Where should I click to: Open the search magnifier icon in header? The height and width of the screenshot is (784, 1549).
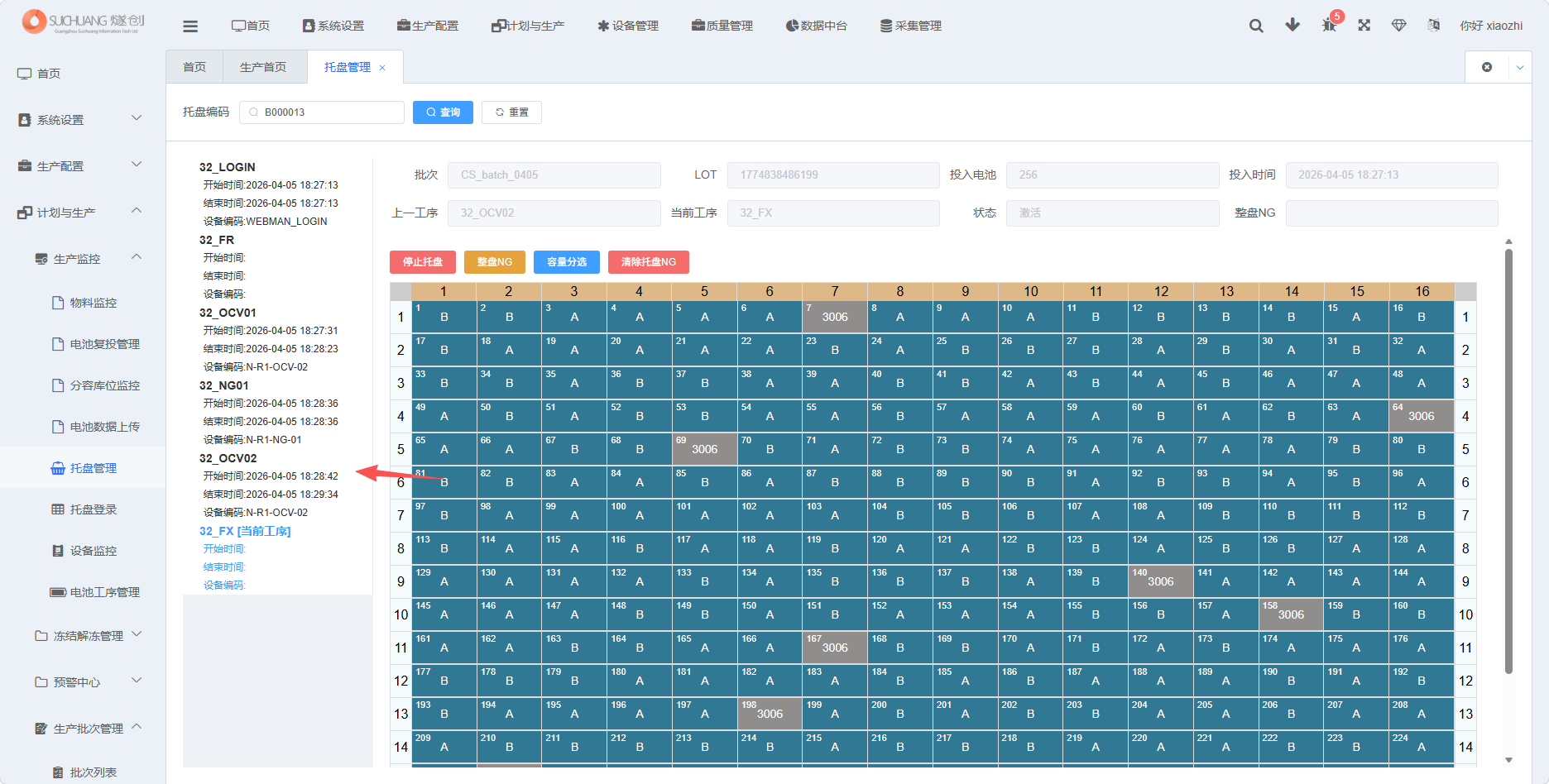point(1256,26)
